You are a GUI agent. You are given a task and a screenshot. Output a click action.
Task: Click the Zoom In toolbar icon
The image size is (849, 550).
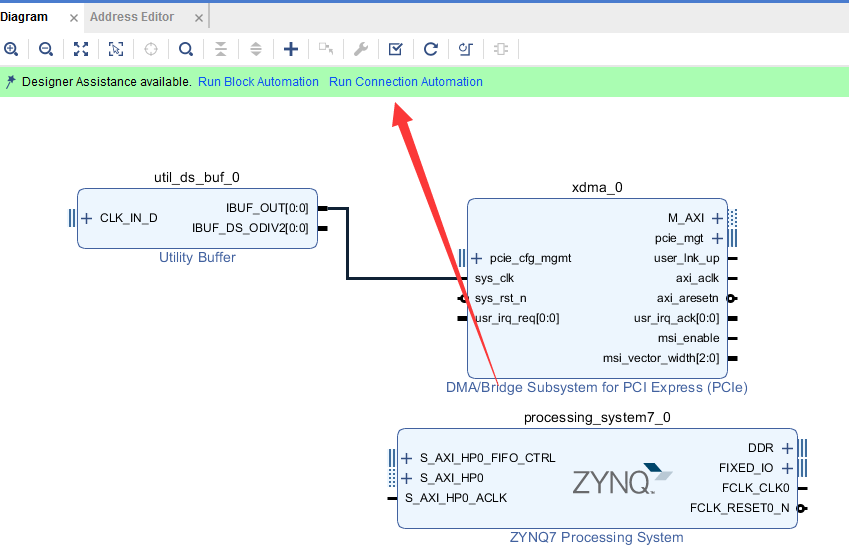(11, 49)
